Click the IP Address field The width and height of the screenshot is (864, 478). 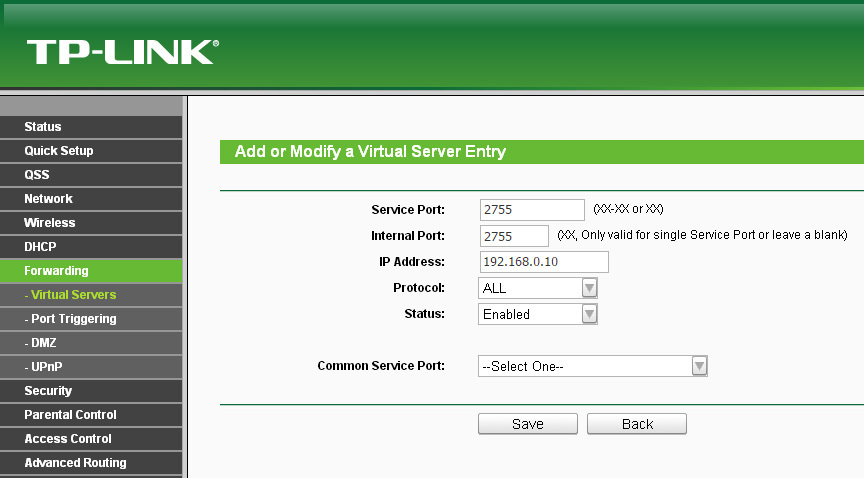544,262
